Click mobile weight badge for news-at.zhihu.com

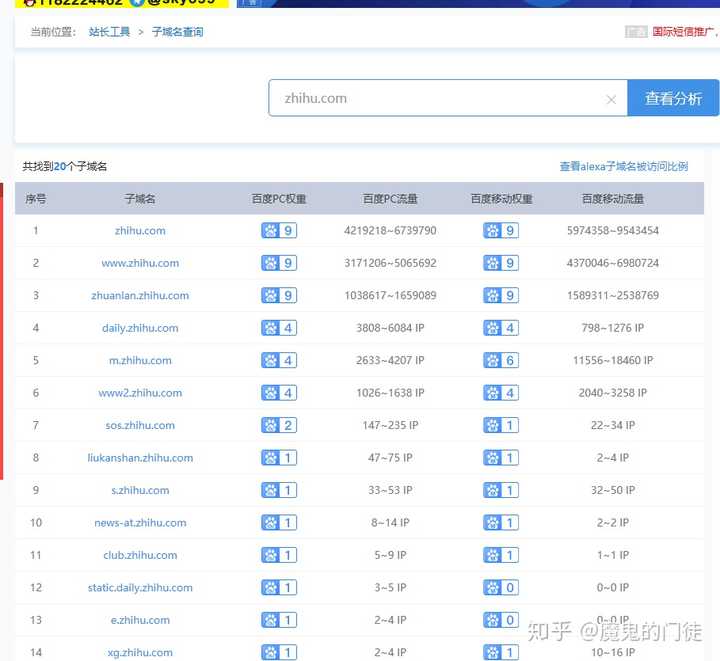click(501, 522)
